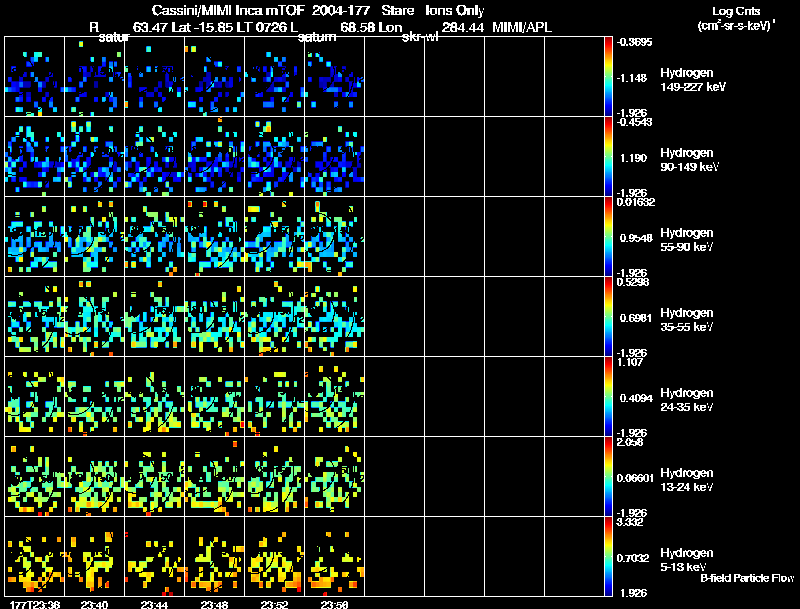
Task: Click the 'Ions Only' title text
Action: point(455,11)
